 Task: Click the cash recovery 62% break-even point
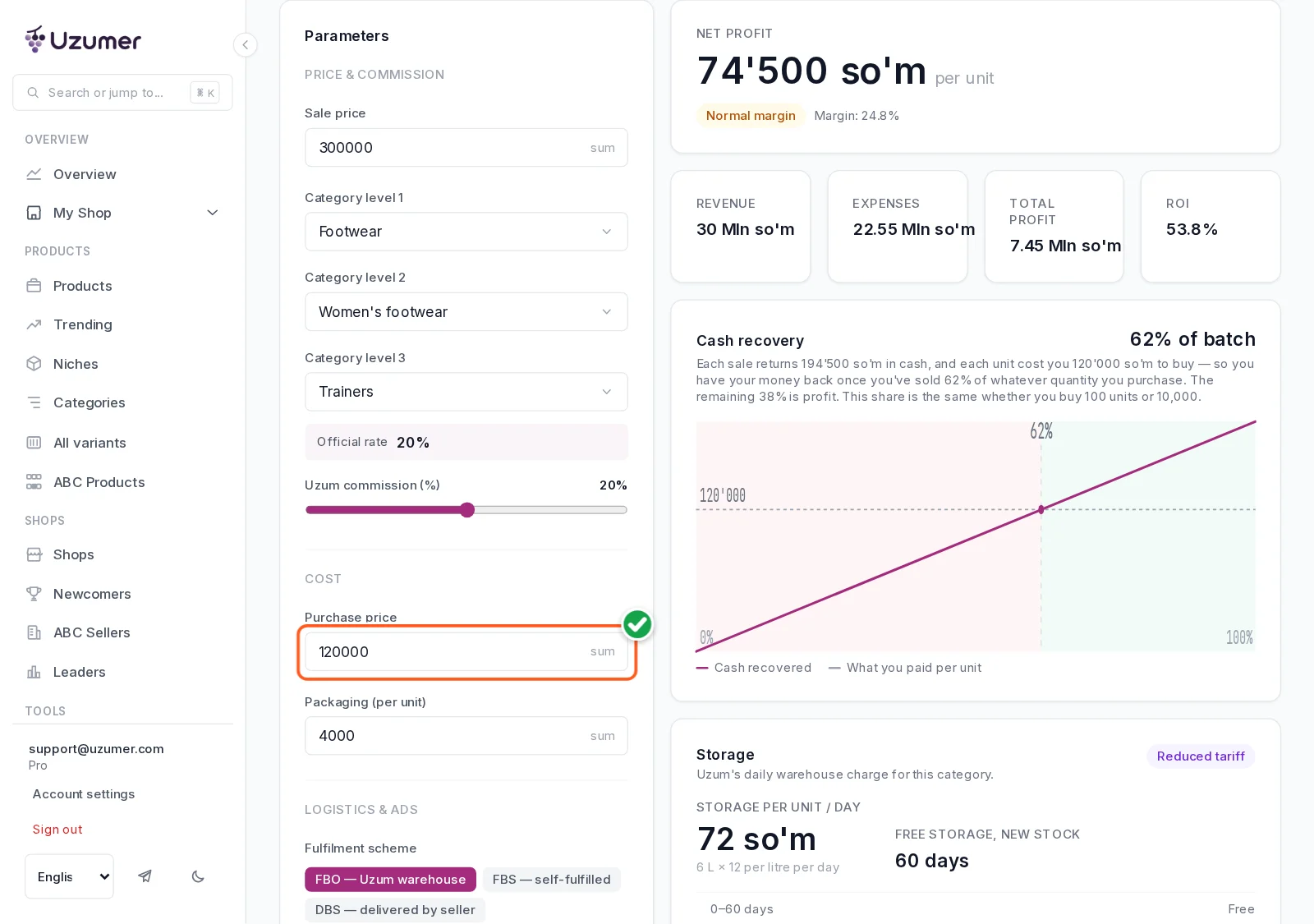tap(1041, 509)
